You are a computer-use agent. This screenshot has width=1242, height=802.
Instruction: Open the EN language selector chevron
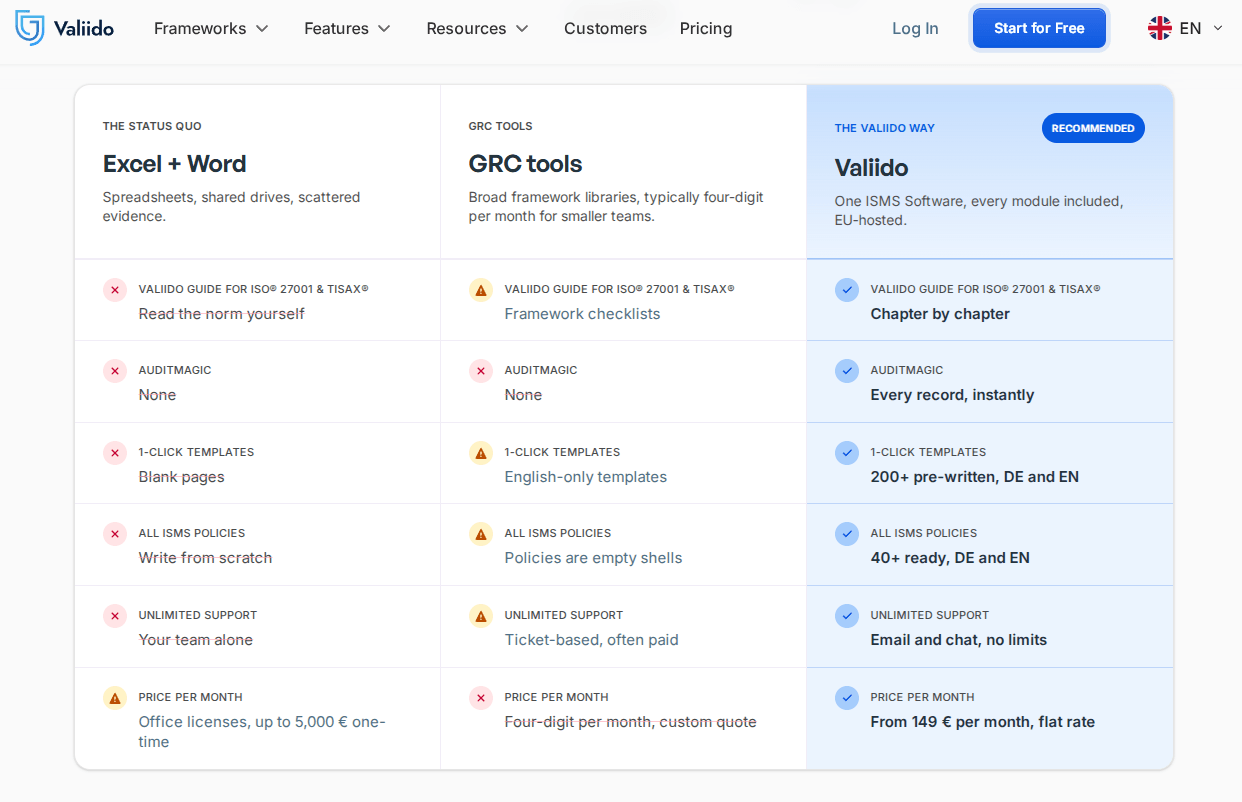(1217, 28)
